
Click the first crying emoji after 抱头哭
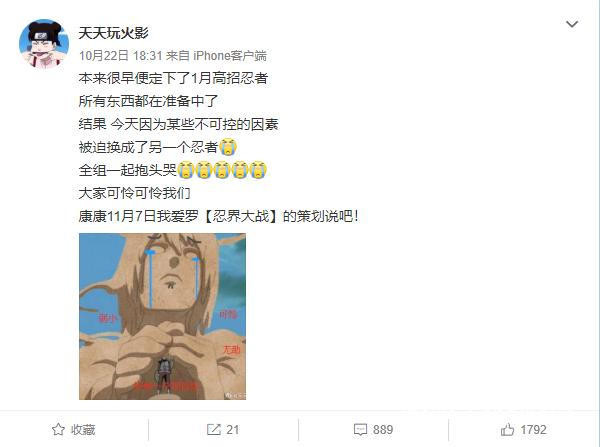(x=186, y=170)
